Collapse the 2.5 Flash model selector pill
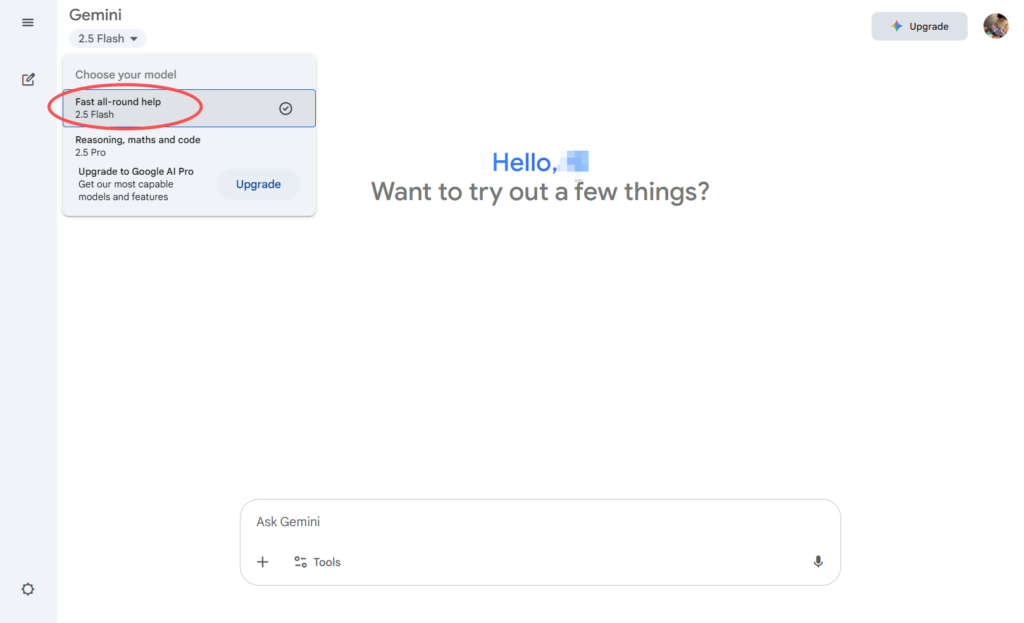This screenshot has width=1024, height=623. 107,39
